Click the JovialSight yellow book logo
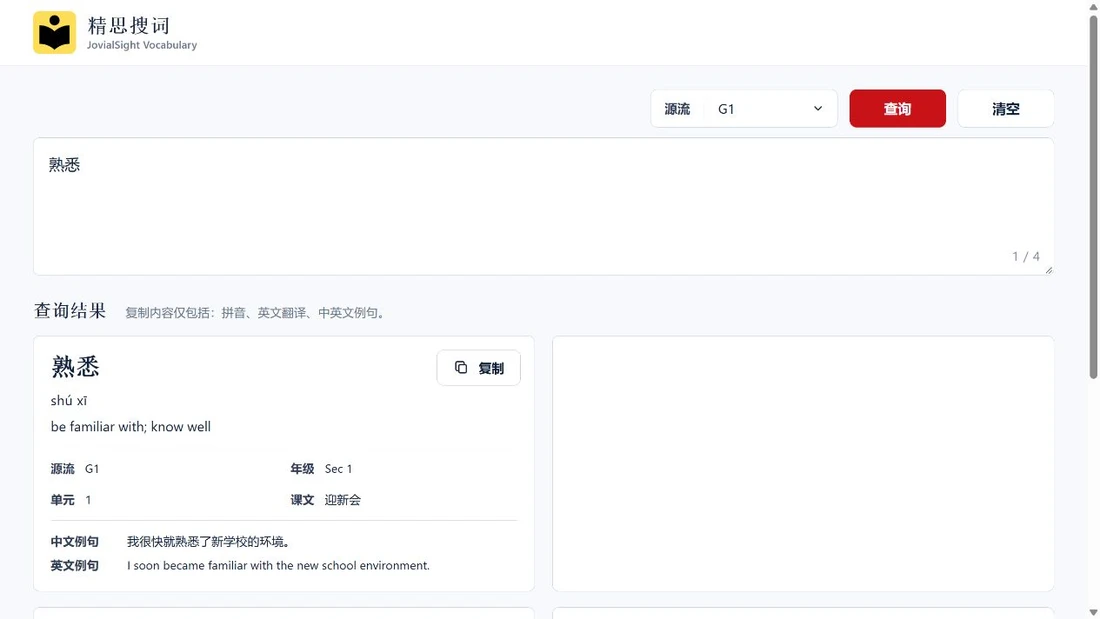 coord(55,32)
